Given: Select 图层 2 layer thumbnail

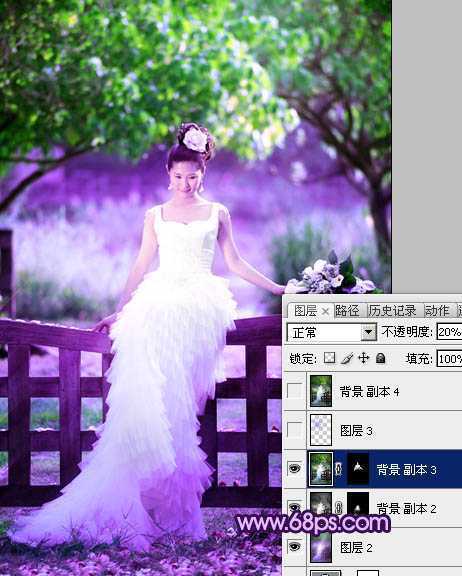Looking at the screenshot, I should tap(321, 547).
